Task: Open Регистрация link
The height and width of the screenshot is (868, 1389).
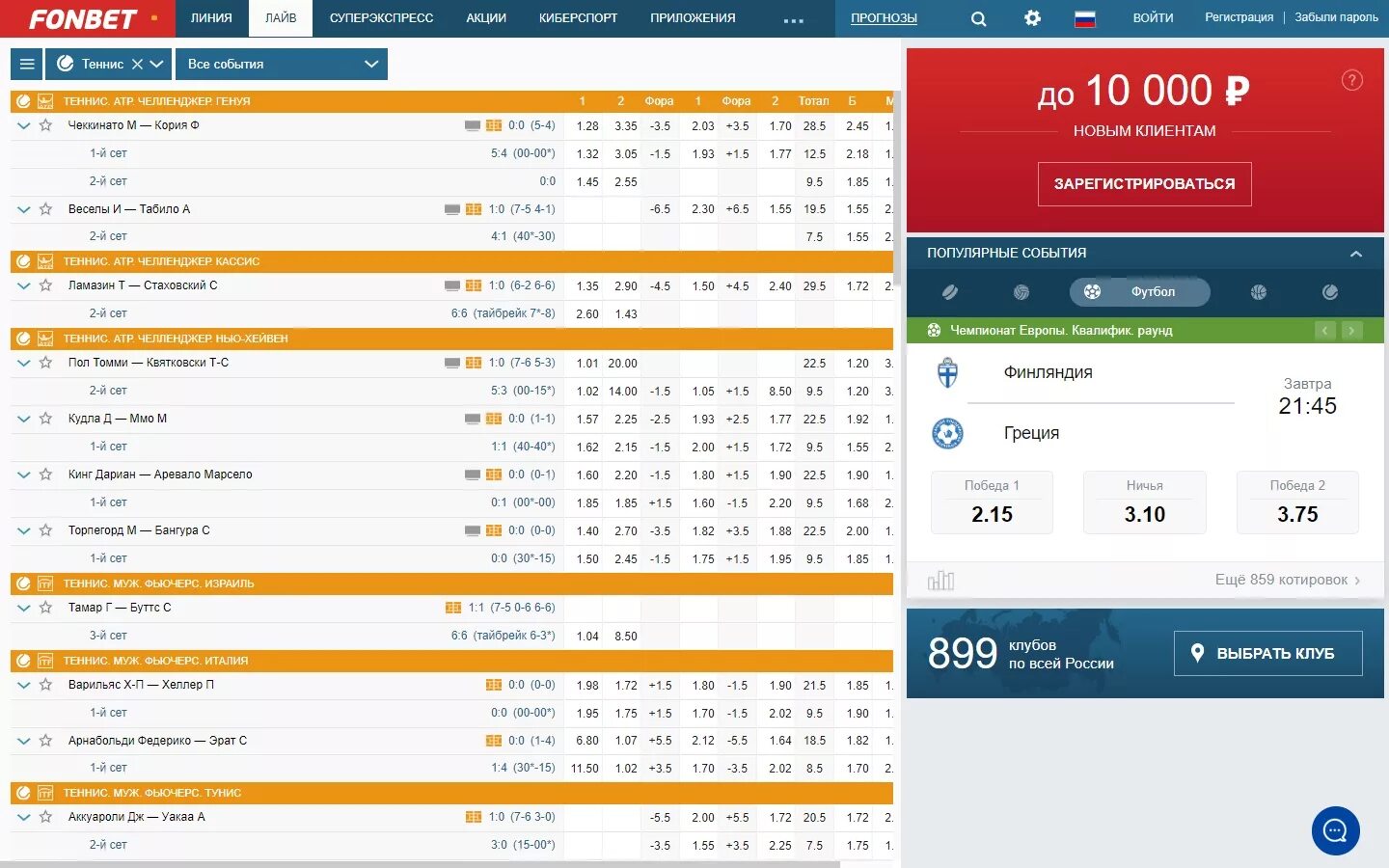Action: (x=1239, y=17)
